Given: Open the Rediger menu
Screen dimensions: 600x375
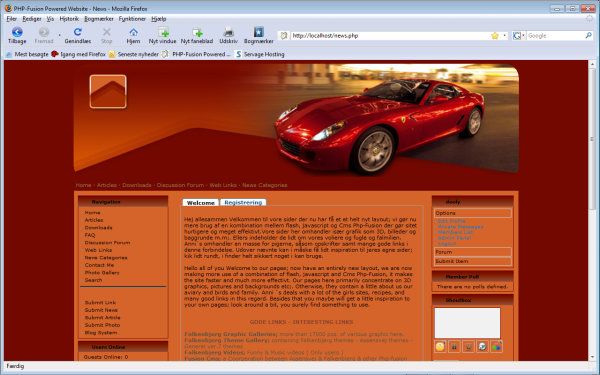Looking at the screenshot, I should [32, 19].
